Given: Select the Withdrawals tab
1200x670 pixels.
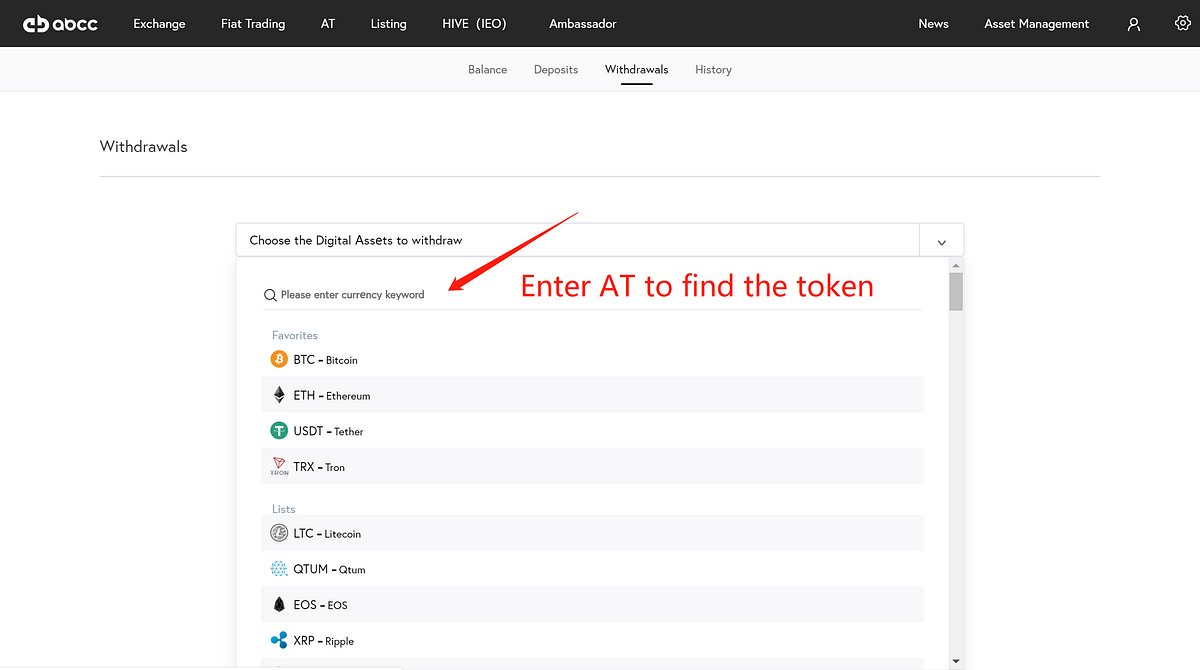Looking at the screenshot, I should coord(636,70).
